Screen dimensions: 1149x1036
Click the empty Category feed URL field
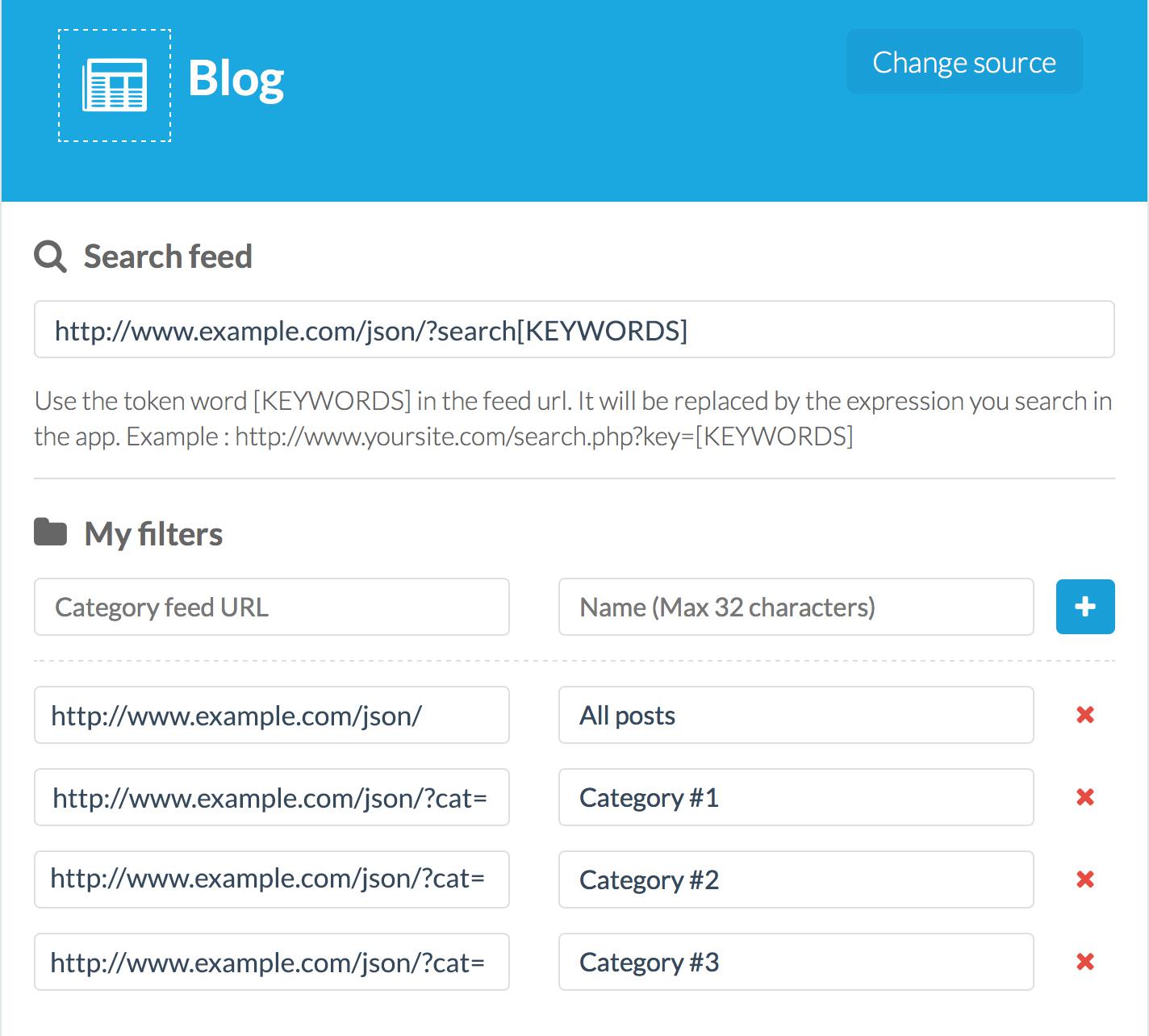[x=271, y=607]
